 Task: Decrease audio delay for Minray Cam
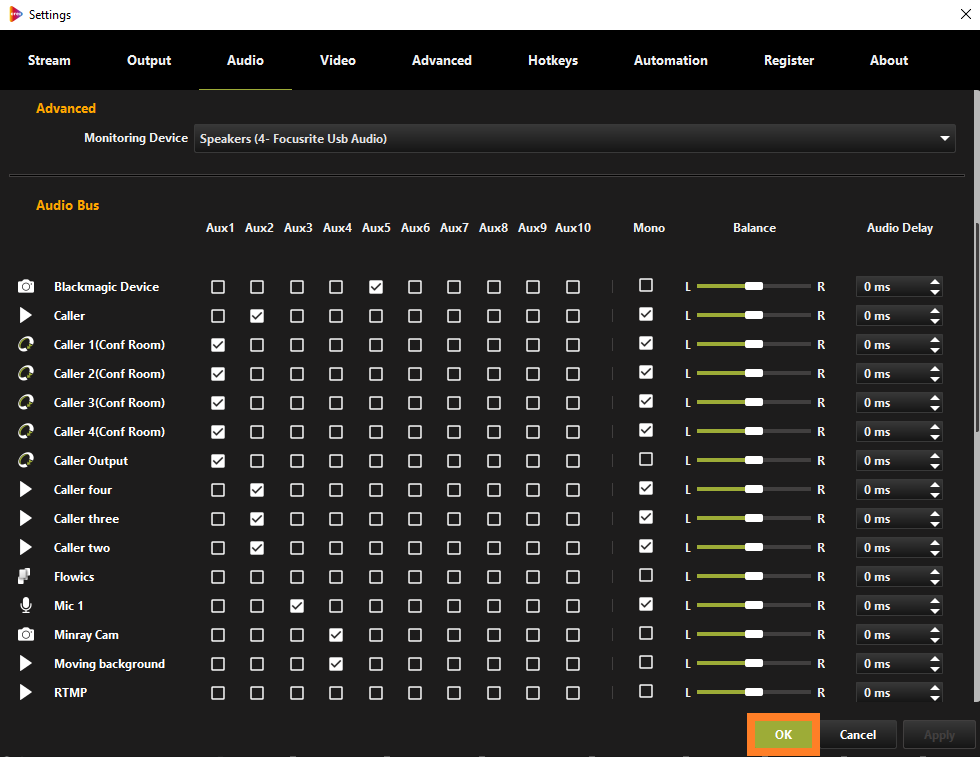(x=934, y=639)
